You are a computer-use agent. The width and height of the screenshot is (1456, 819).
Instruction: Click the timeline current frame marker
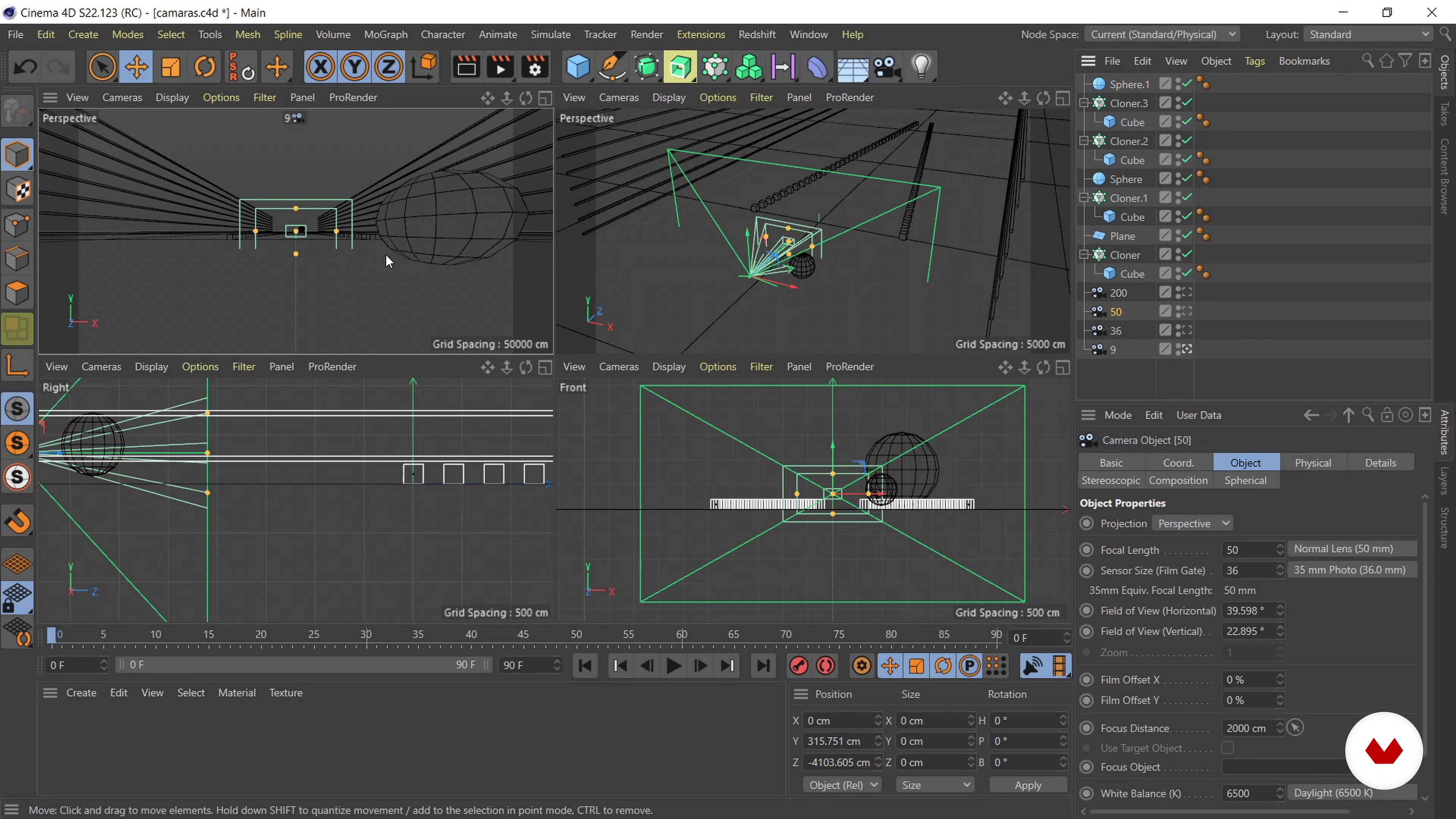click(x=52, y=635)
